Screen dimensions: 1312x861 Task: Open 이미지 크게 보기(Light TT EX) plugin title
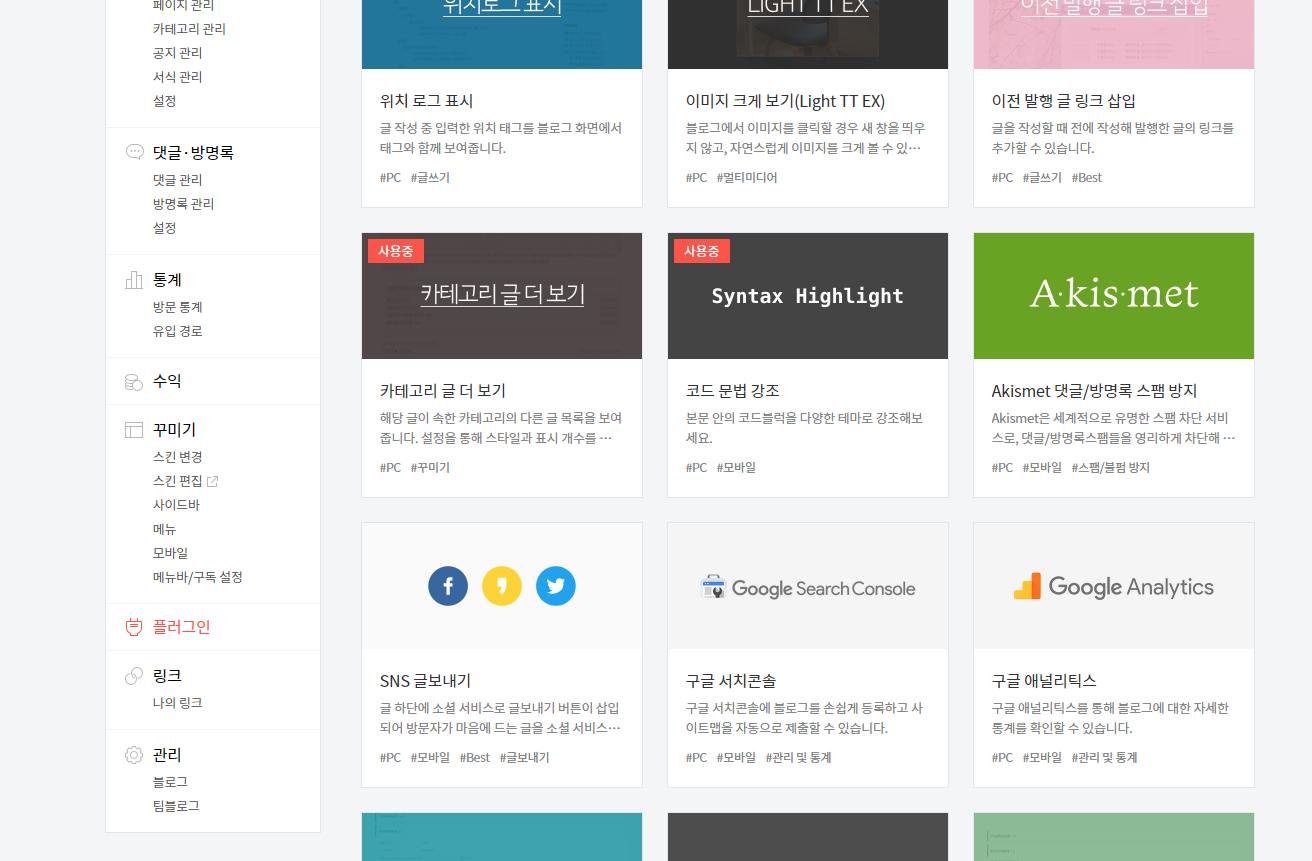(x=785, y=101)
